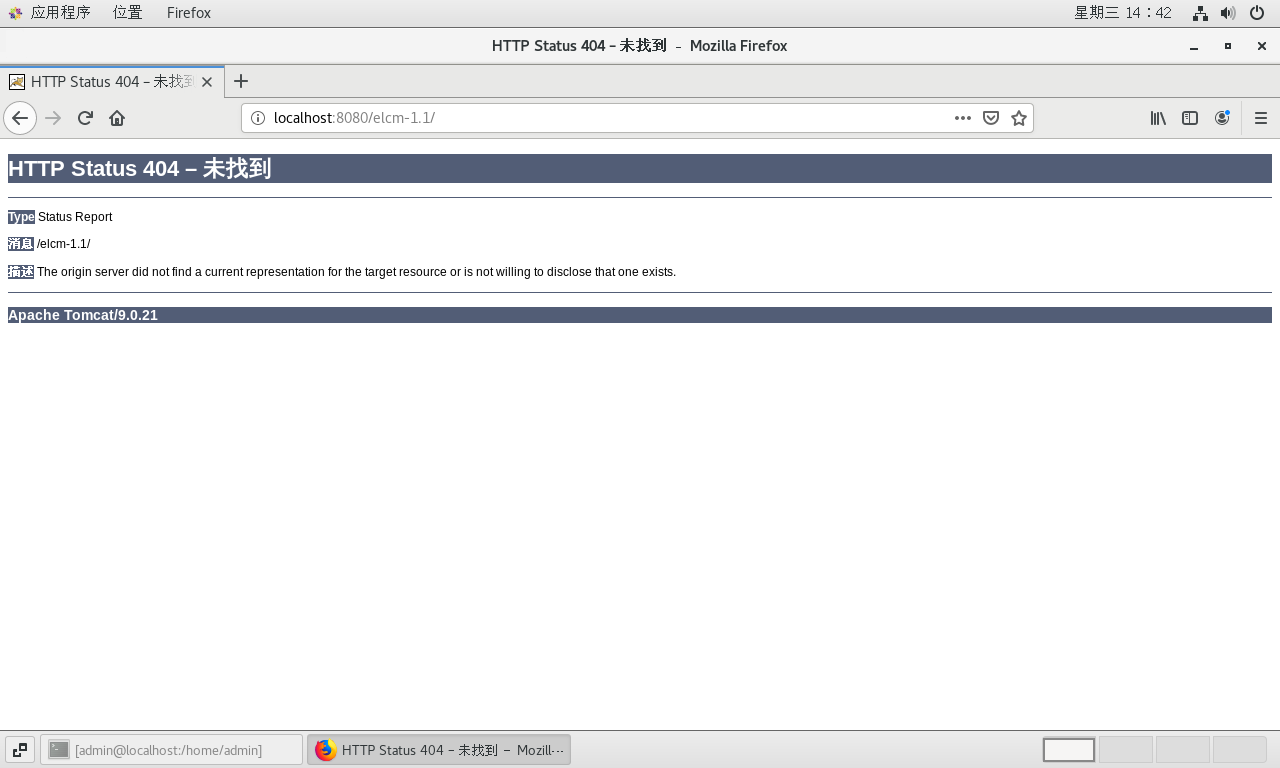The height and width of the screenshot is (768, 1280).
Task: Switch to the second workspace
Action: (x=1126, y=749)
